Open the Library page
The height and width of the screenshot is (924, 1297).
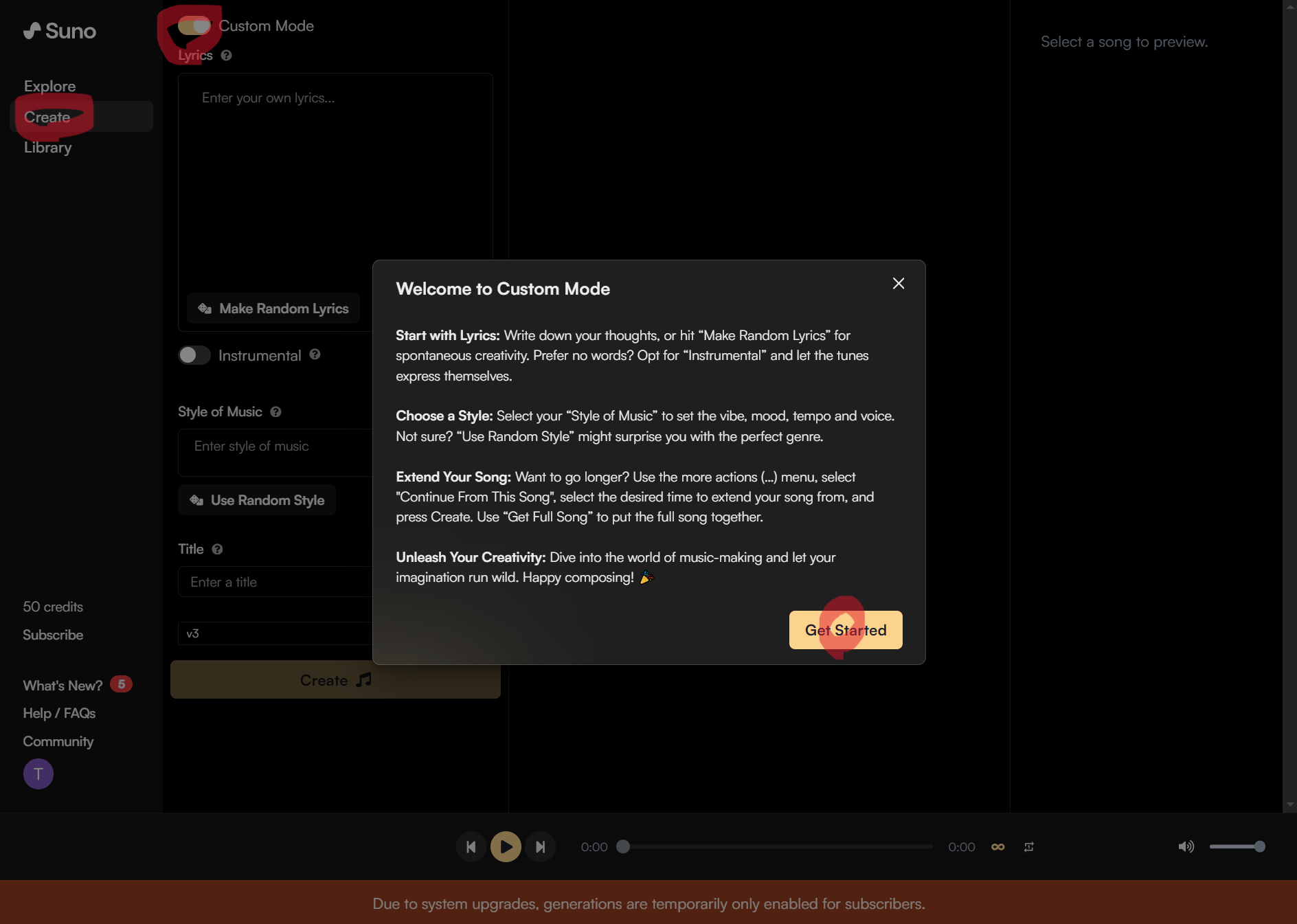coord(47,147)
